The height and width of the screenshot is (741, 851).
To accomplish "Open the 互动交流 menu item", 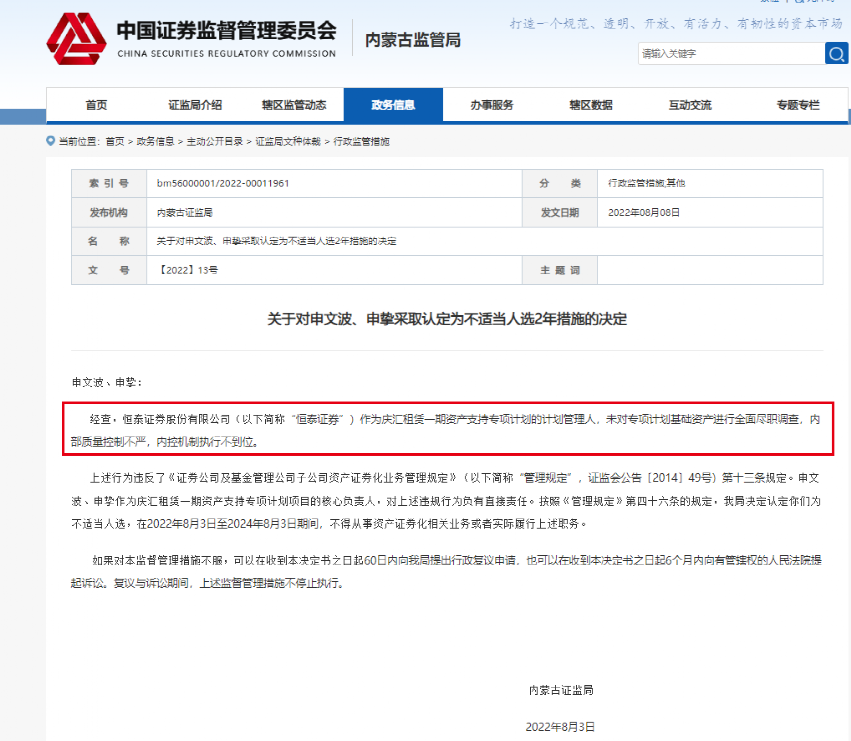I will pos(689,104).
